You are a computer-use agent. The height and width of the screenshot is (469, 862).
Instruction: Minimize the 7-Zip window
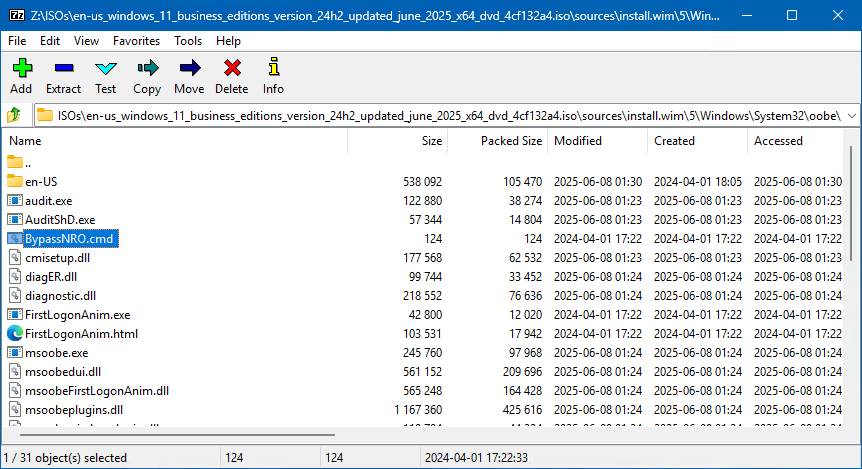[x=747, y=15]
